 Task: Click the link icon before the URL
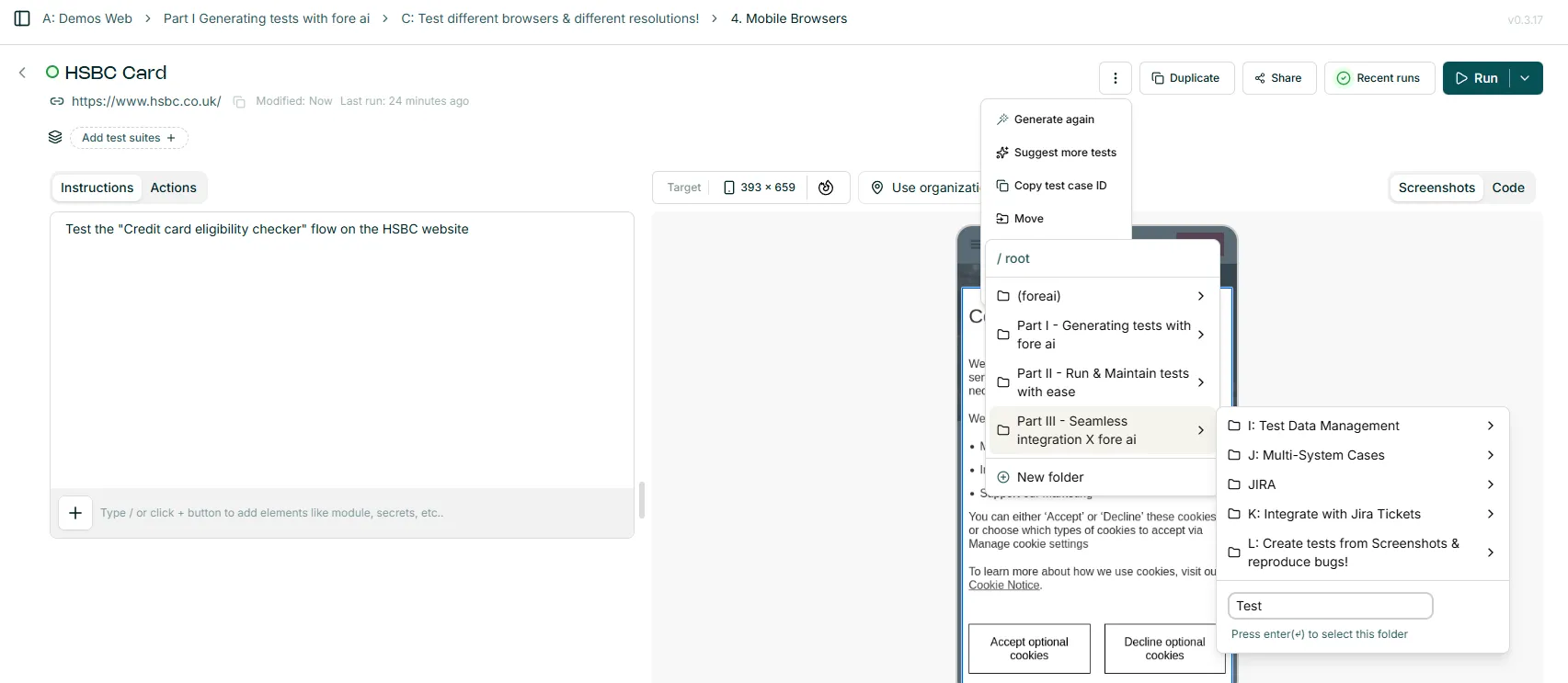click(57, 101)
